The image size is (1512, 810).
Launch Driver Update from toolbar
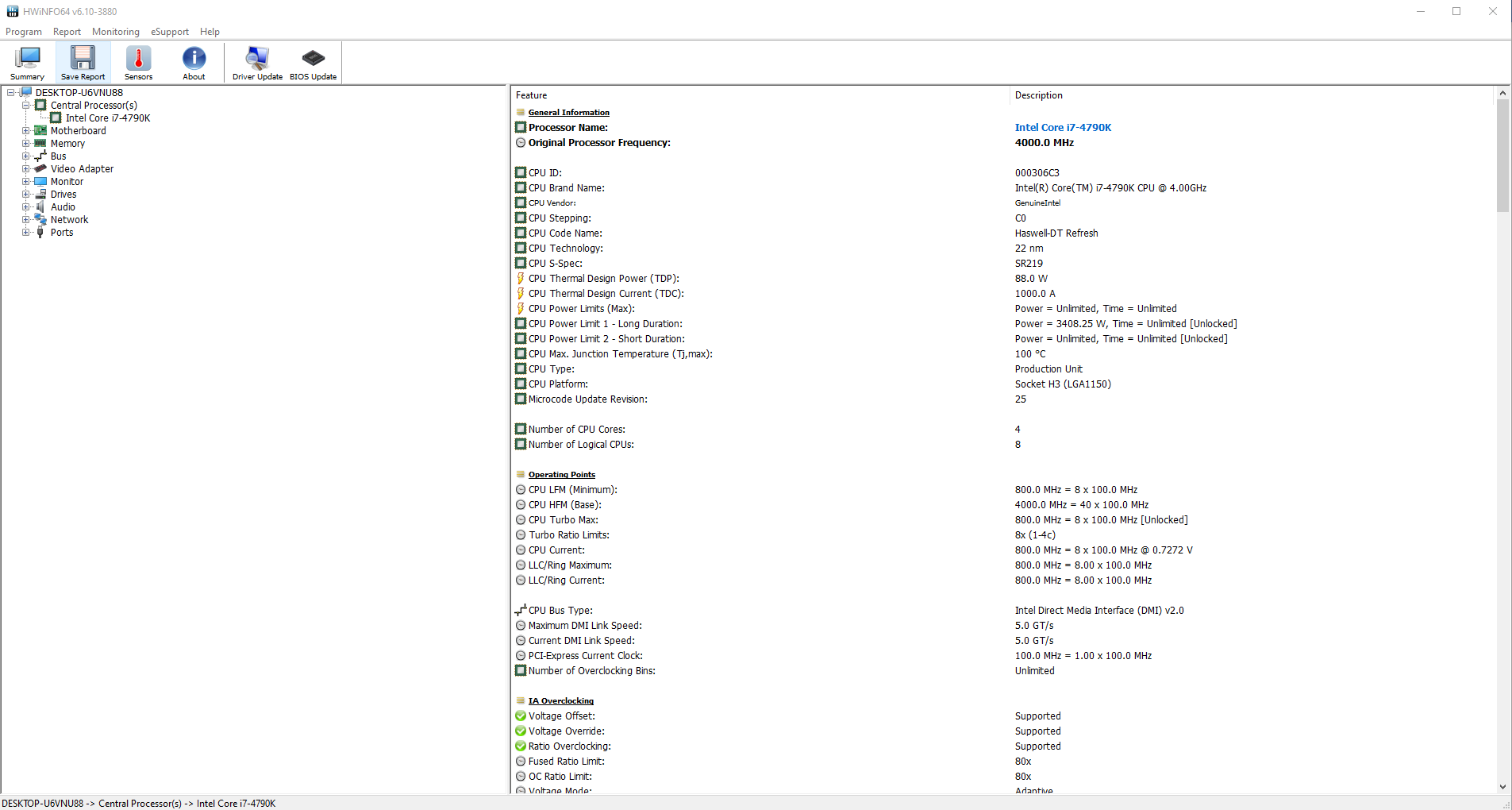(257, 63)
